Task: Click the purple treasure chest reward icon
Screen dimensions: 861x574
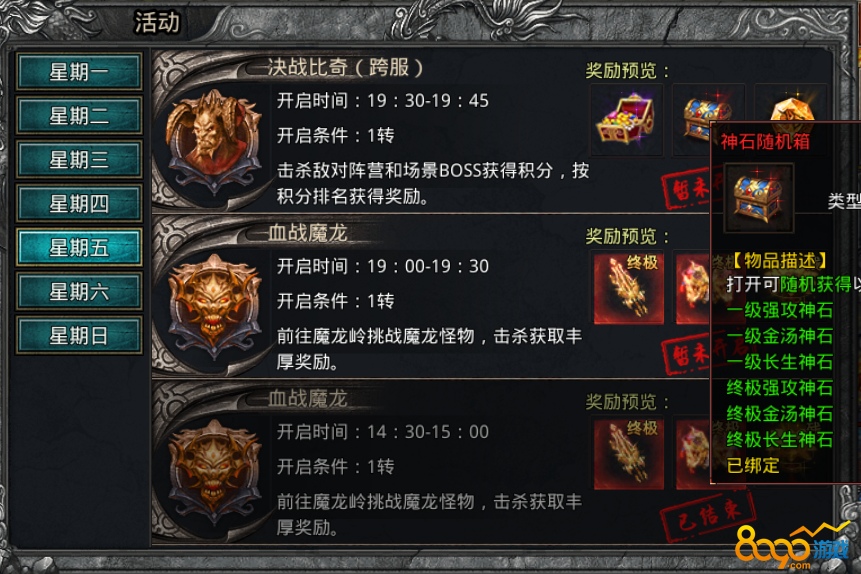Action: [627, 120]
